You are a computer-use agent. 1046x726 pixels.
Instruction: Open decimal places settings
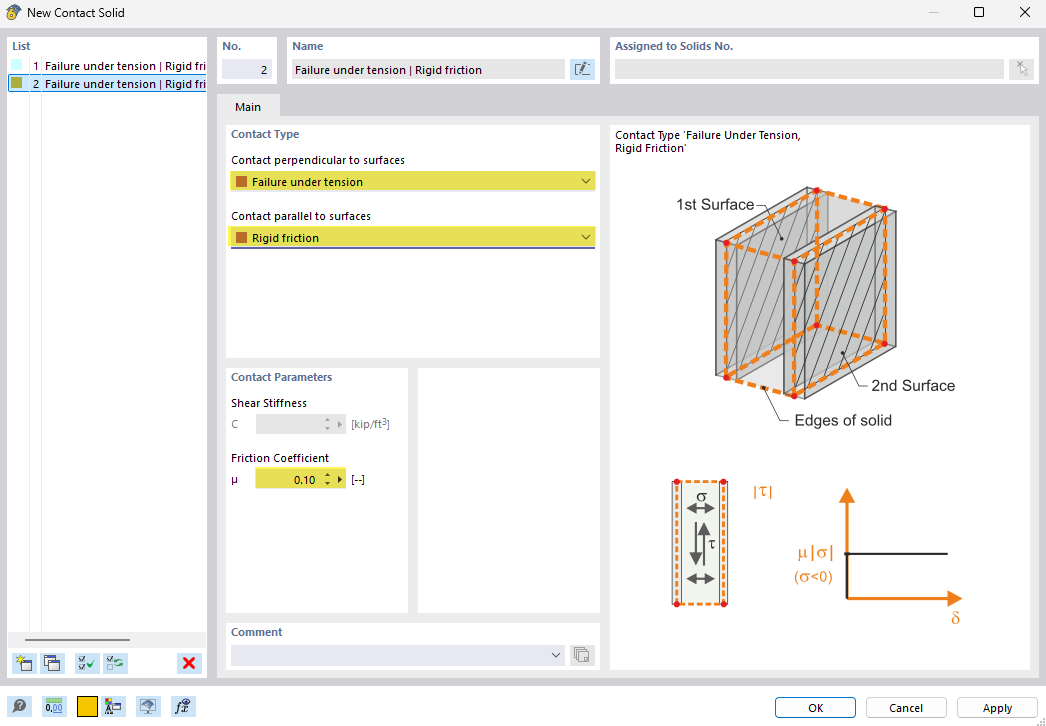coord(52,706)
